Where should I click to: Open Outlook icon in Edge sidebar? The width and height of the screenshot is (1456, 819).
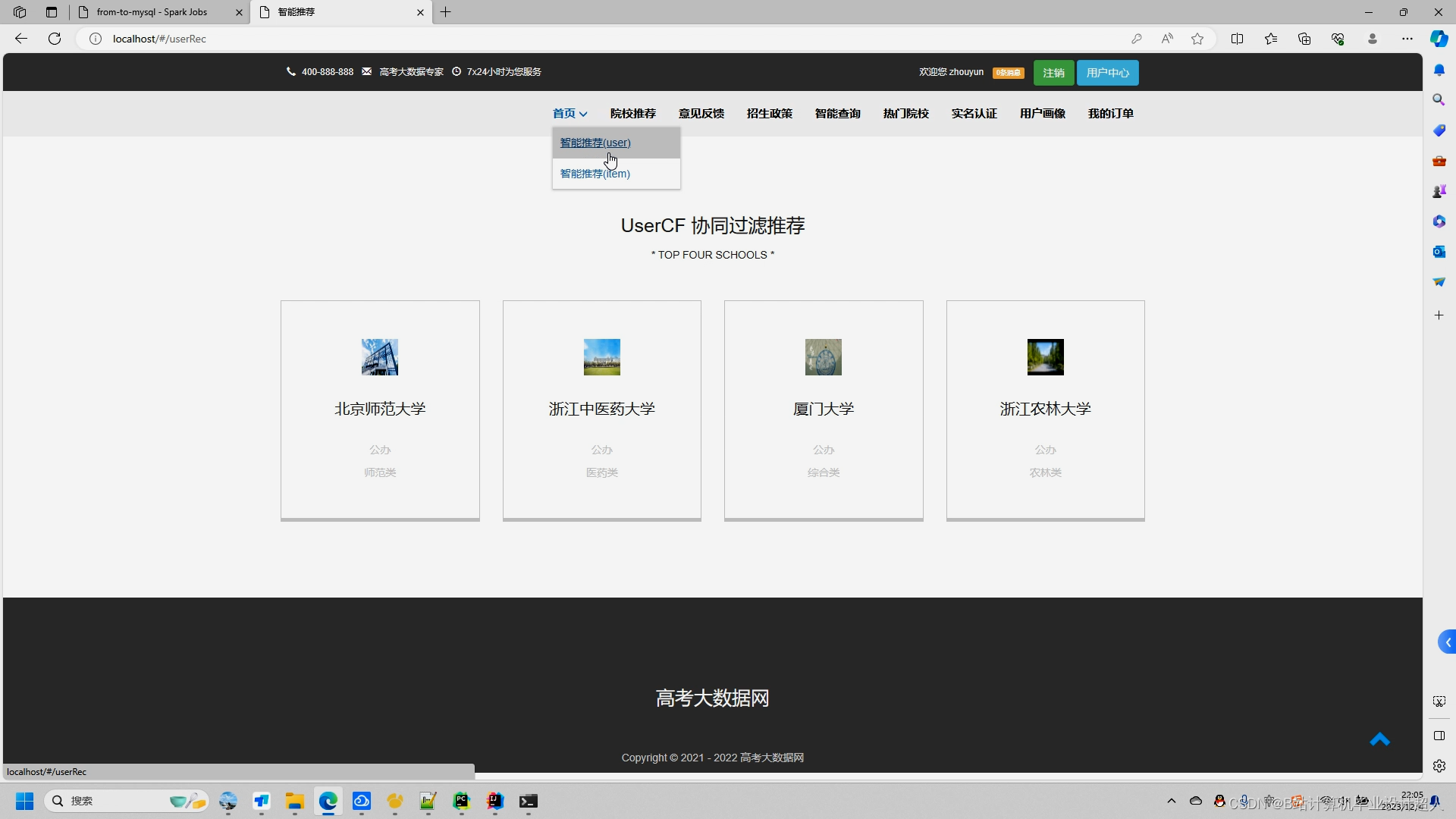(1439, 251)
